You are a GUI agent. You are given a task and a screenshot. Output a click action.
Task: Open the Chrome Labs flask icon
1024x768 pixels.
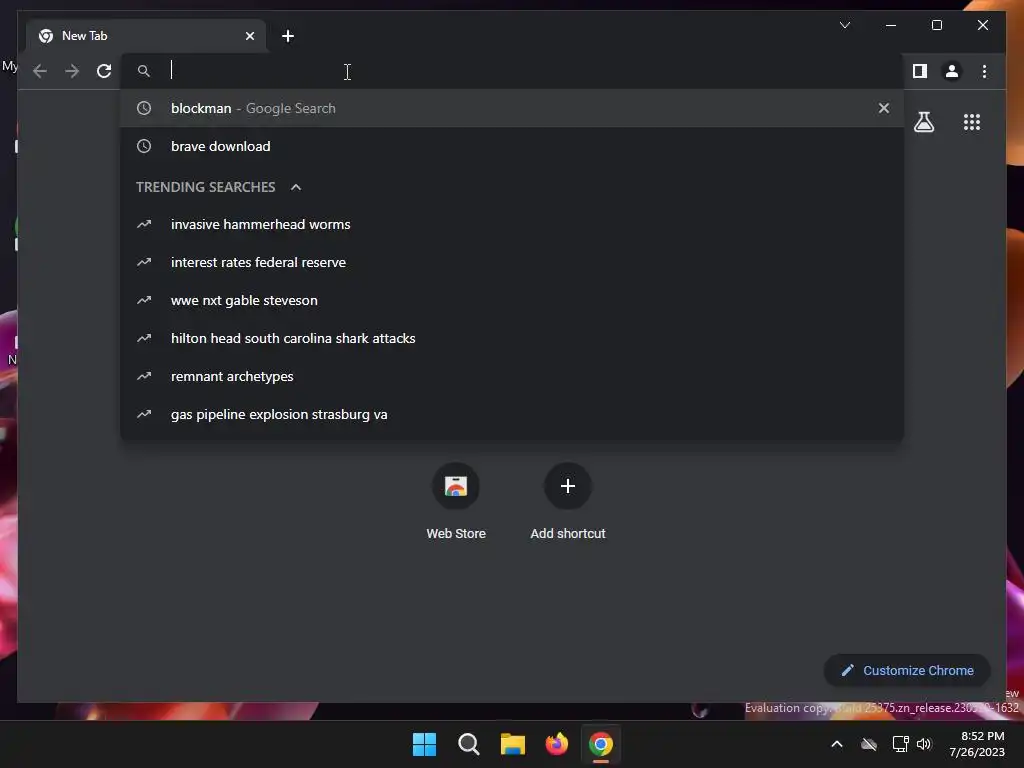pyautogui.click(x=923, y=122)
